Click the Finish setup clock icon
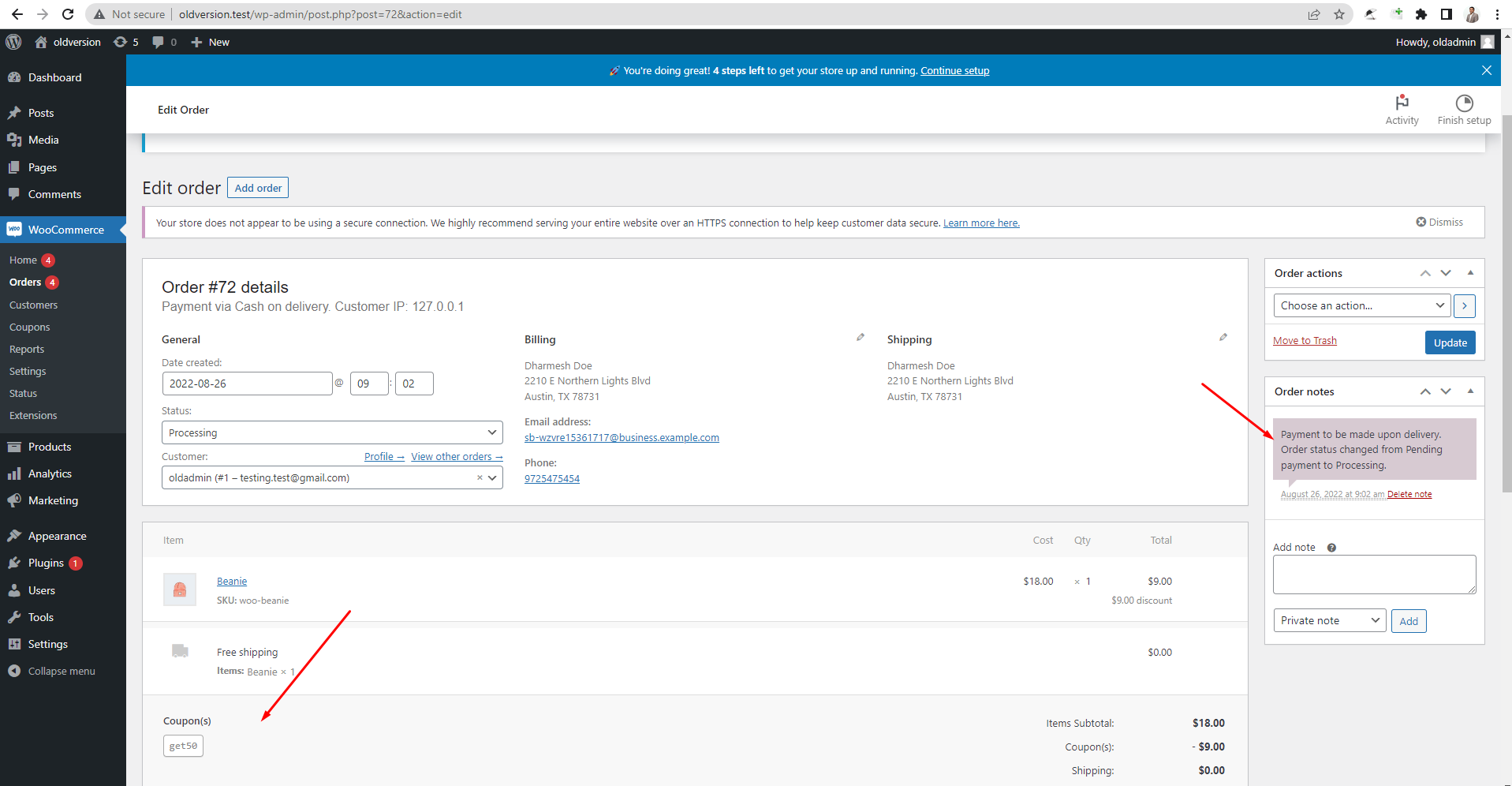This screenshot has width=1512, height=786. (x=1464, y=103)
